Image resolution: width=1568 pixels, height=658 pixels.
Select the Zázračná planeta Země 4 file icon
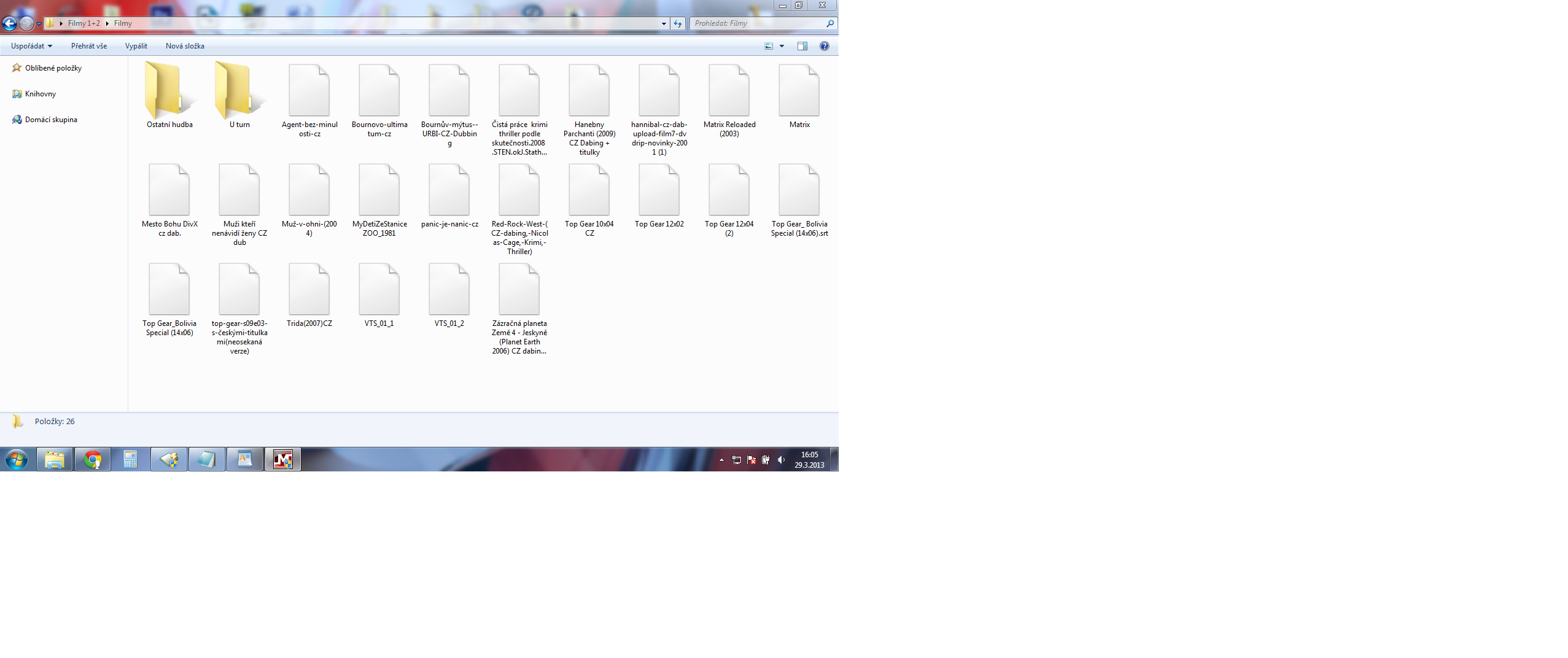519,289
